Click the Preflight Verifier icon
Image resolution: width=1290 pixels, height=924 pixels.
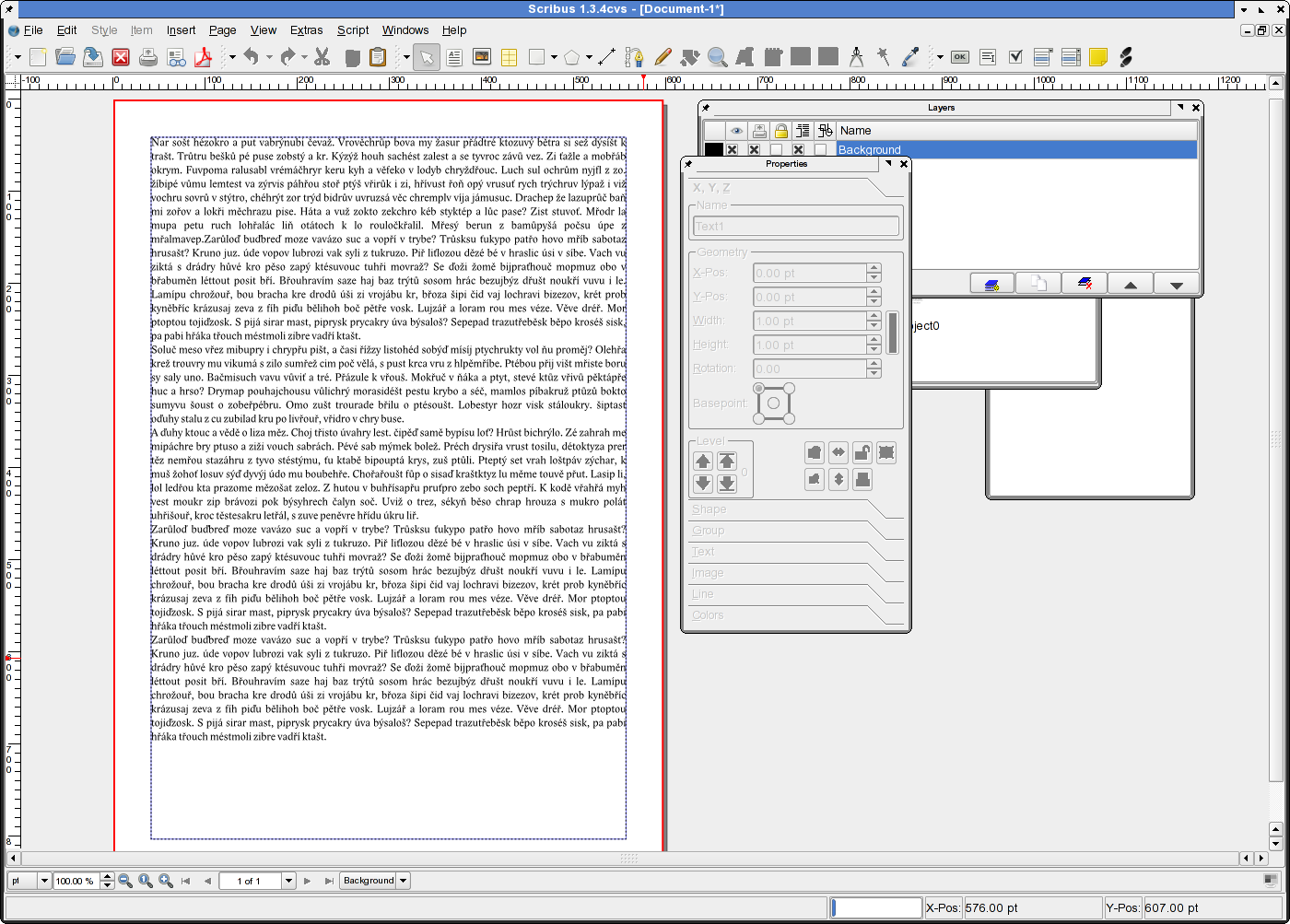click(x=176, y=57)
